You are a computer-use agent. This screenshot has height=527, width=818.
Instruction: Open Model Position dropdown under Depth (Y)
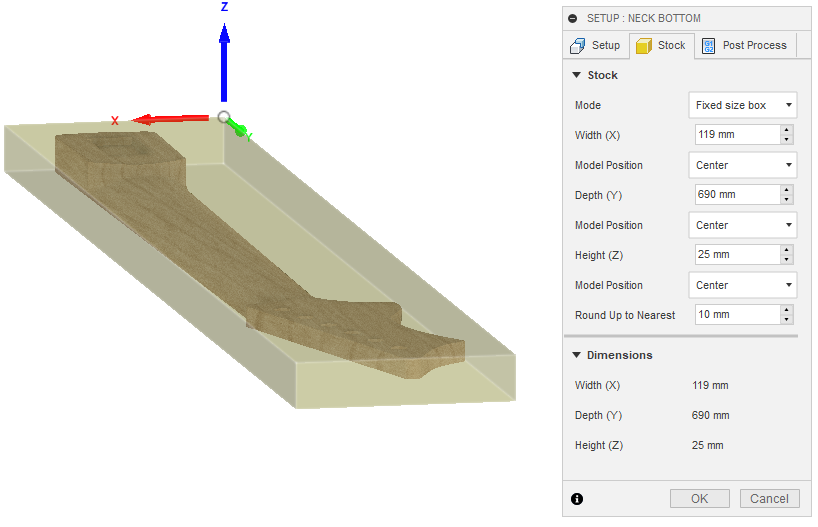742,225
